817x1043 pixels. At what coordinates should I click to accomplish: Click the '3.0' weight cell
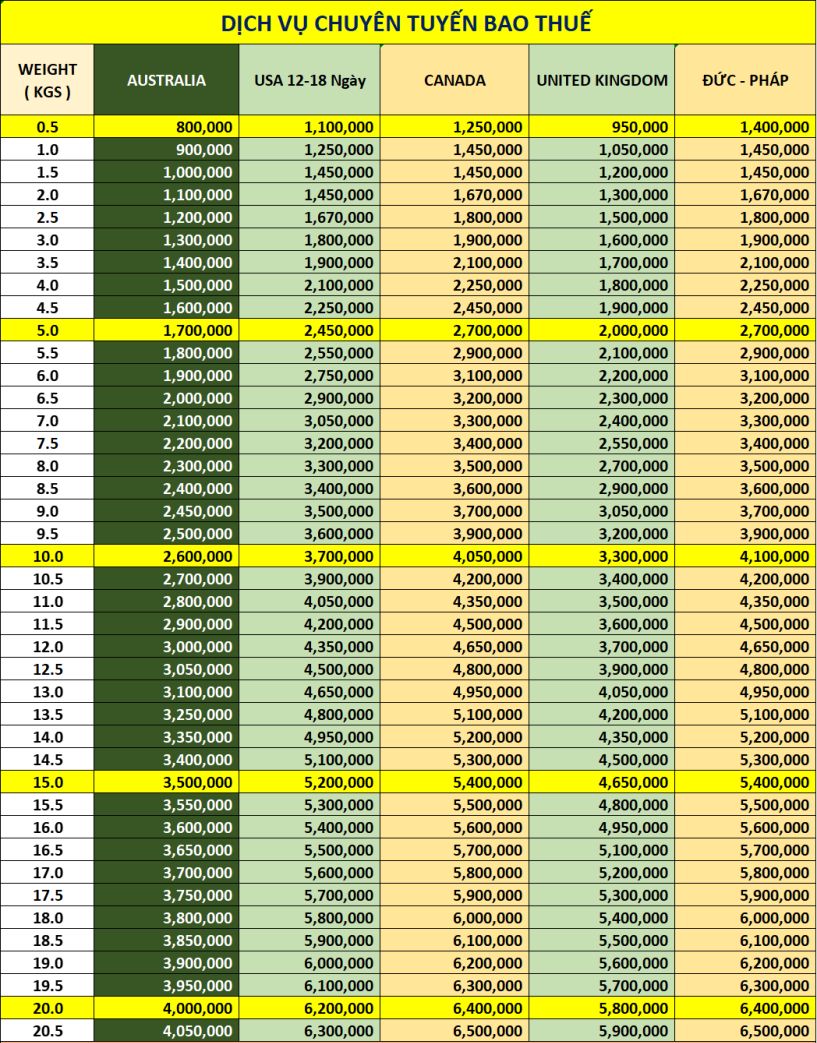coord(47,239)
